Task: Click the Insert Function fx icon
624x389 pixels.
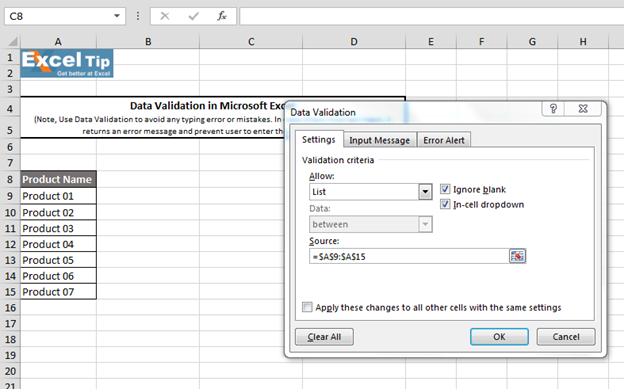Action: click(222, 16)
